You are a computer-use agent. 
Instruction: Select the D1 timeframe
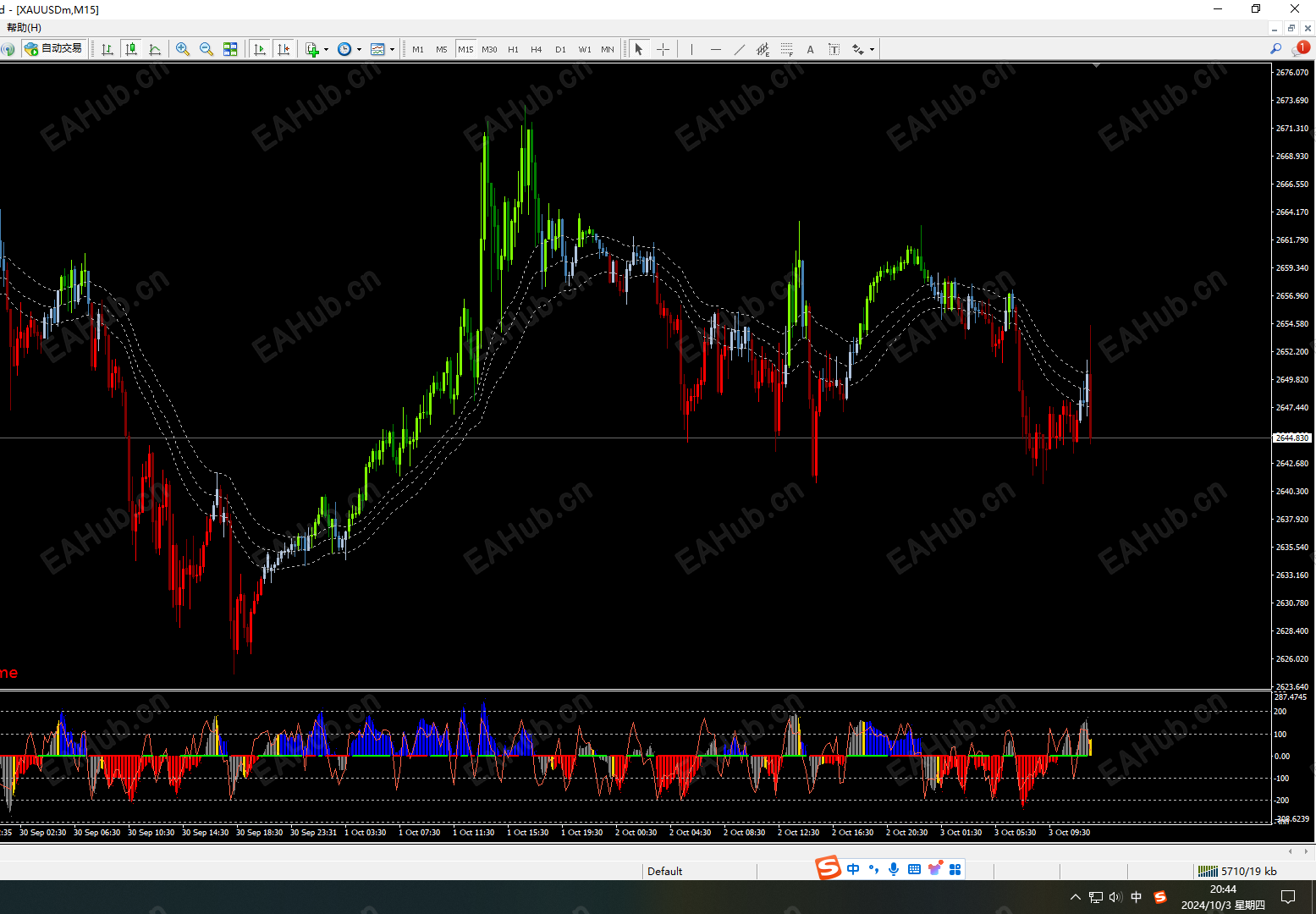coord(560,50)
